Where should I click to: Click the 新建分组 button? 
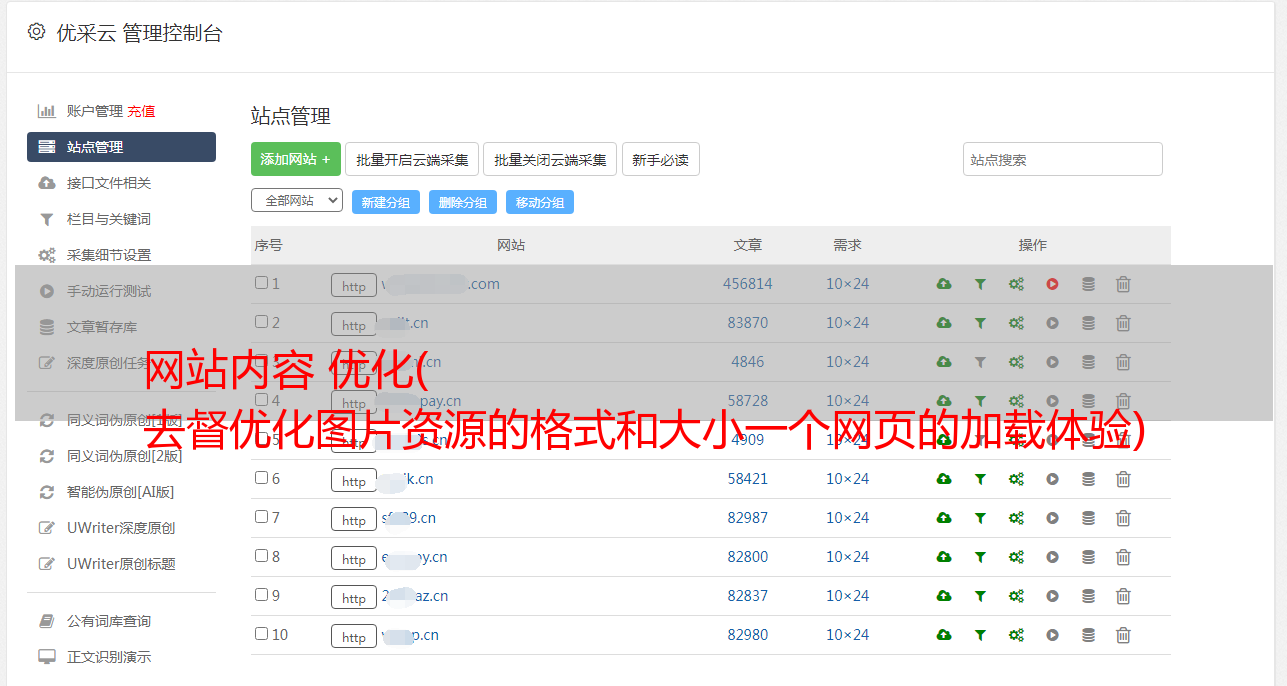(386, 202)
